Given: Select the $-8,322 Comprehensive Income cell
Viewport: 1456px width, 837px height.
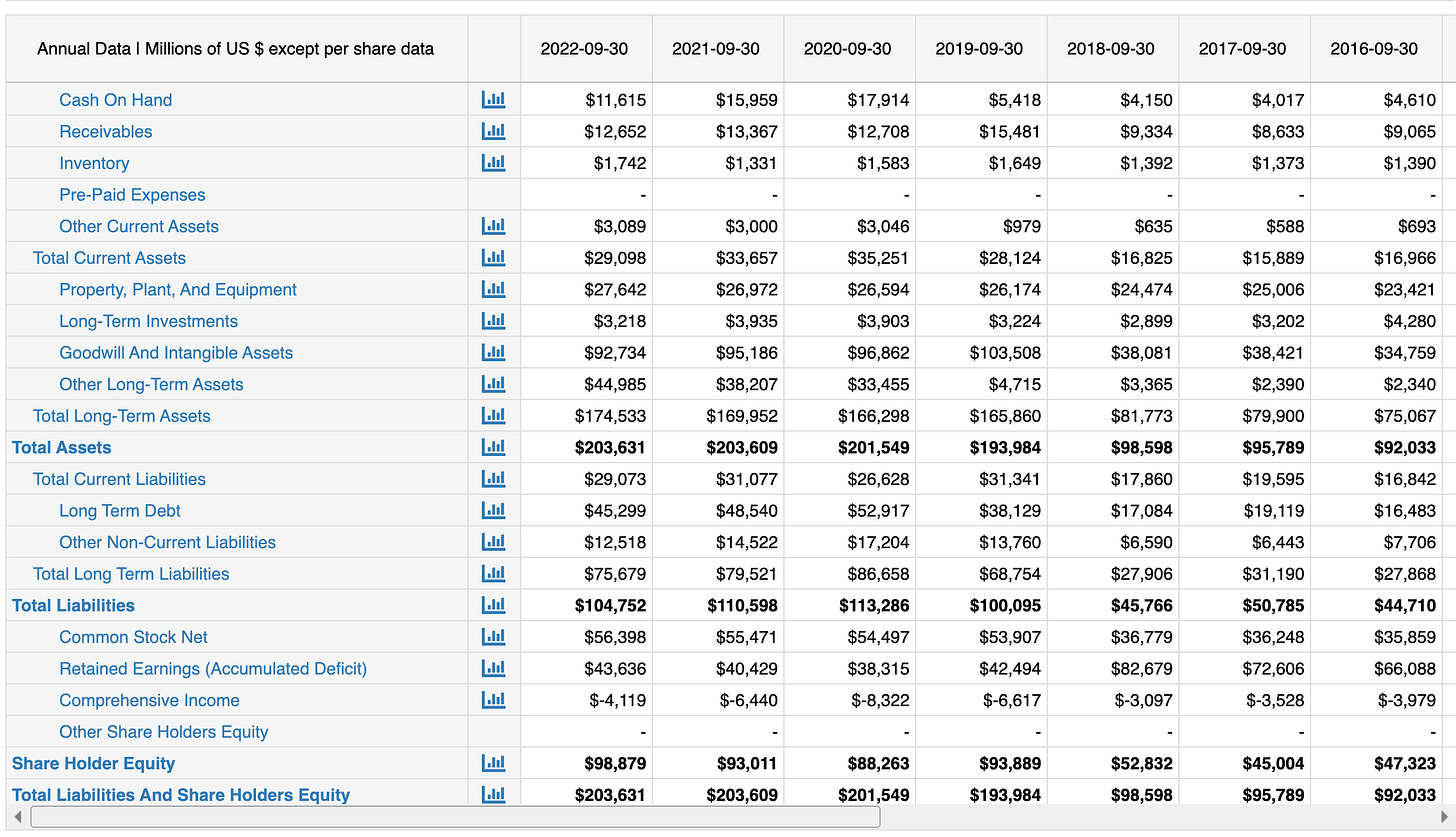Looking at the screenshot, I should [x=850, y=700].
